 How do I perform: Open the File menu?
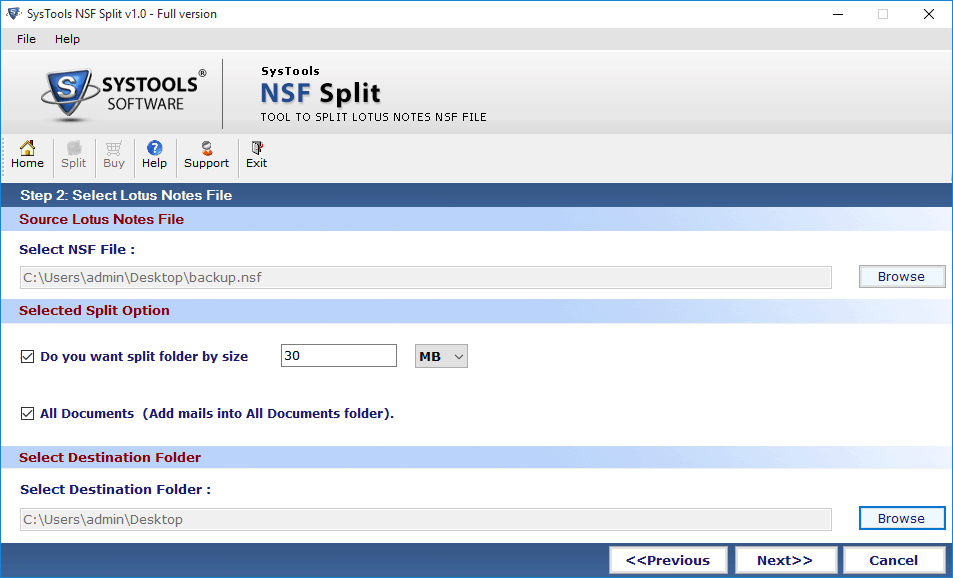(x=26, y=39)
